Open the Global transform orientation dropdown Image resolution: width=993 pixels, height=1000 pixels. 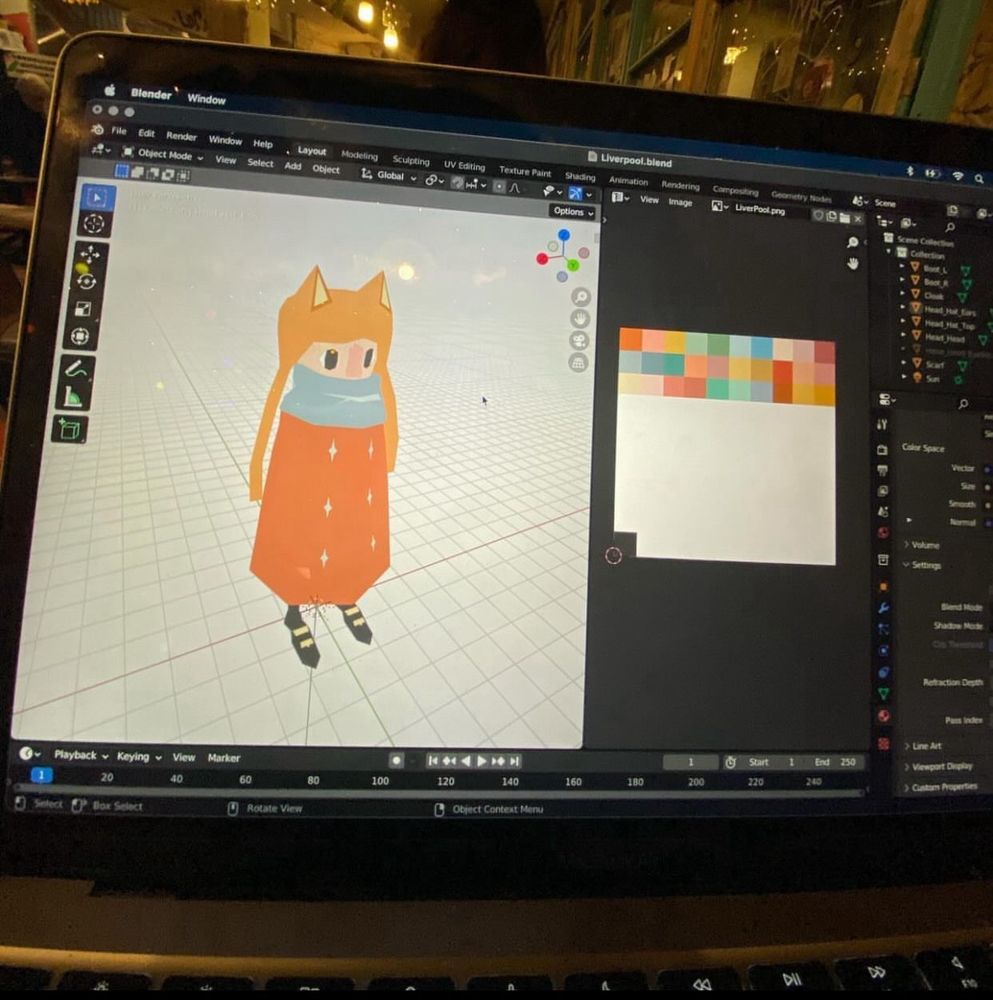tap(388, 175)
